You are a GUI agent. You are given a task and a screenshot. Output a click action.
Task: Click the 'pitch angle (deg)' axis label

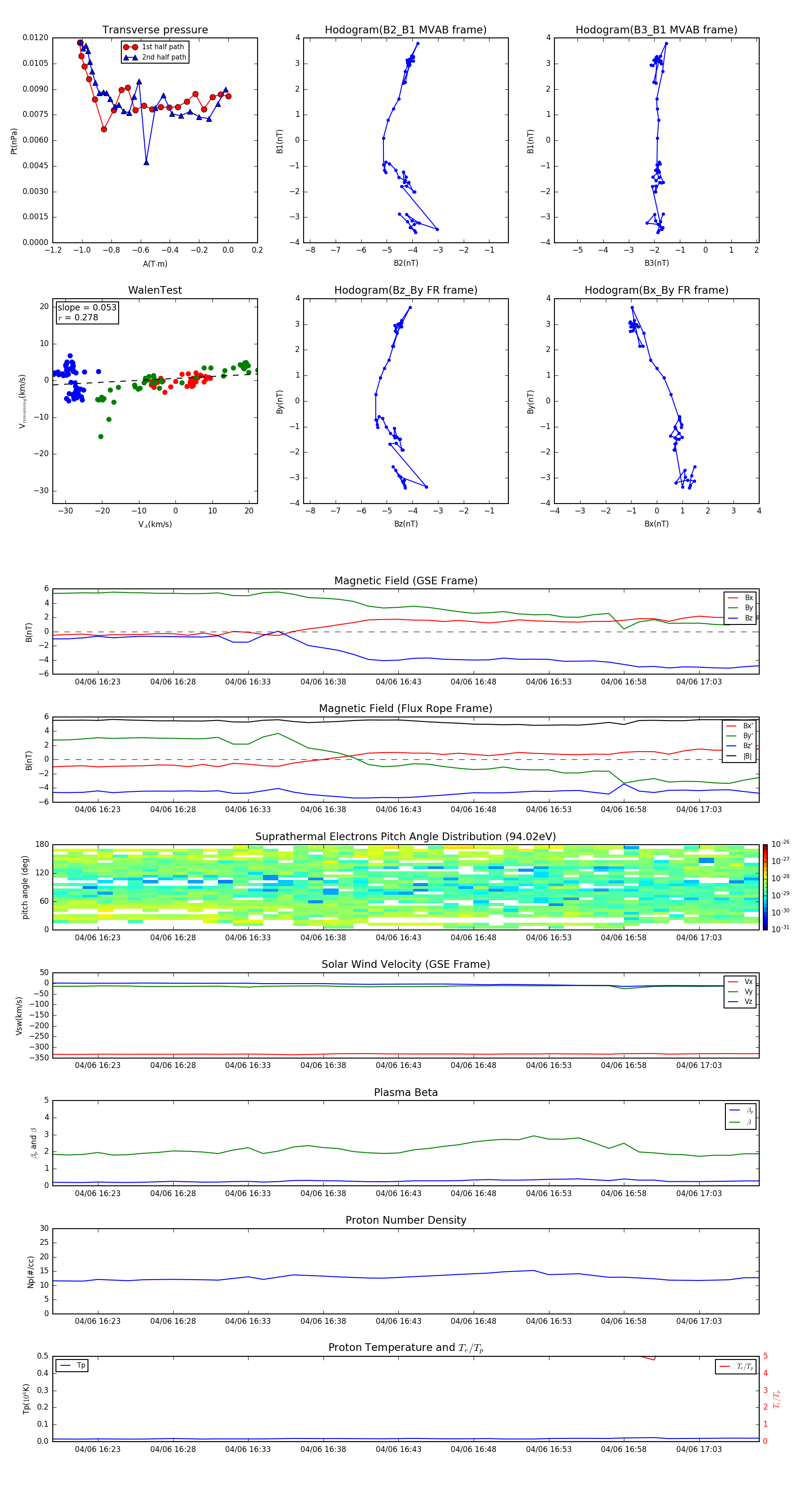coord(25,887)
